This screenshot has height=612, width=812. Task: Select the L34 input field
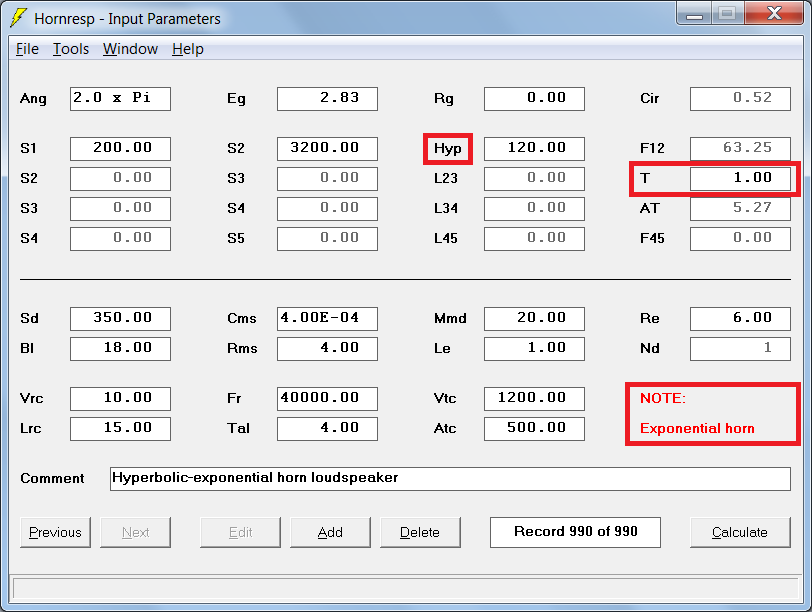(534, 209)
